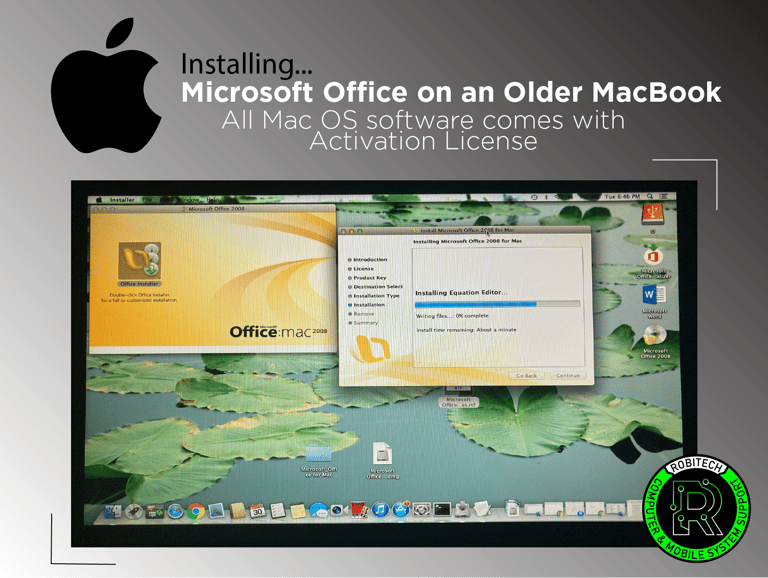768x578 pixels.
Task: Click the Bluetooth icon in menu bar
Action: tap(547, 197)
